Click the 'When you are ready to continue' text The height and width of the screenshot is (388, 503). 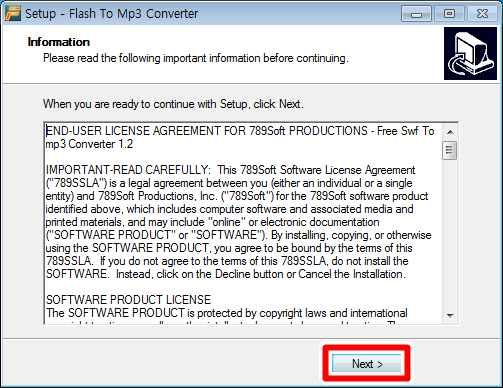(173, 104)
